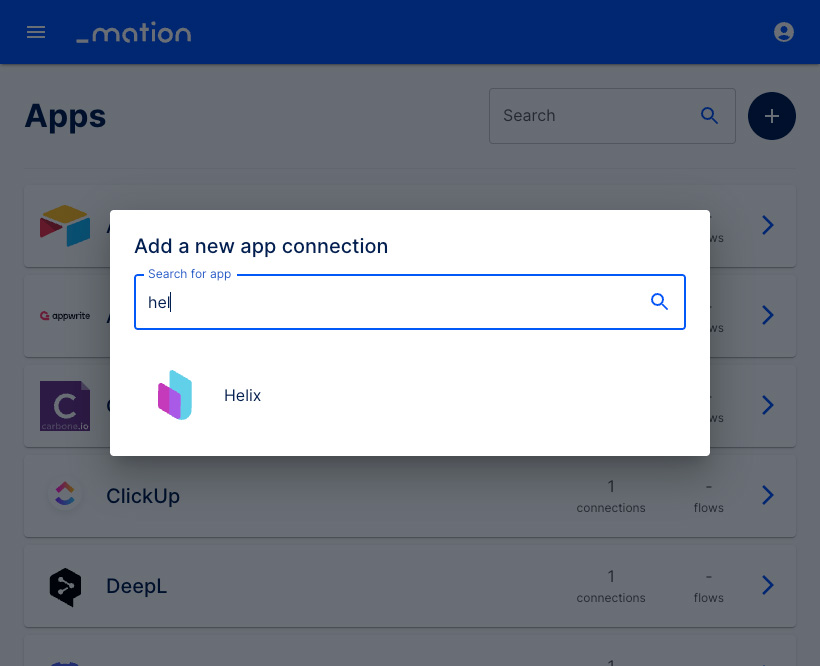The width and height of the screenshot is (820, 666).
Task: Choose Helix from the search results
Action: click(410, 395)
